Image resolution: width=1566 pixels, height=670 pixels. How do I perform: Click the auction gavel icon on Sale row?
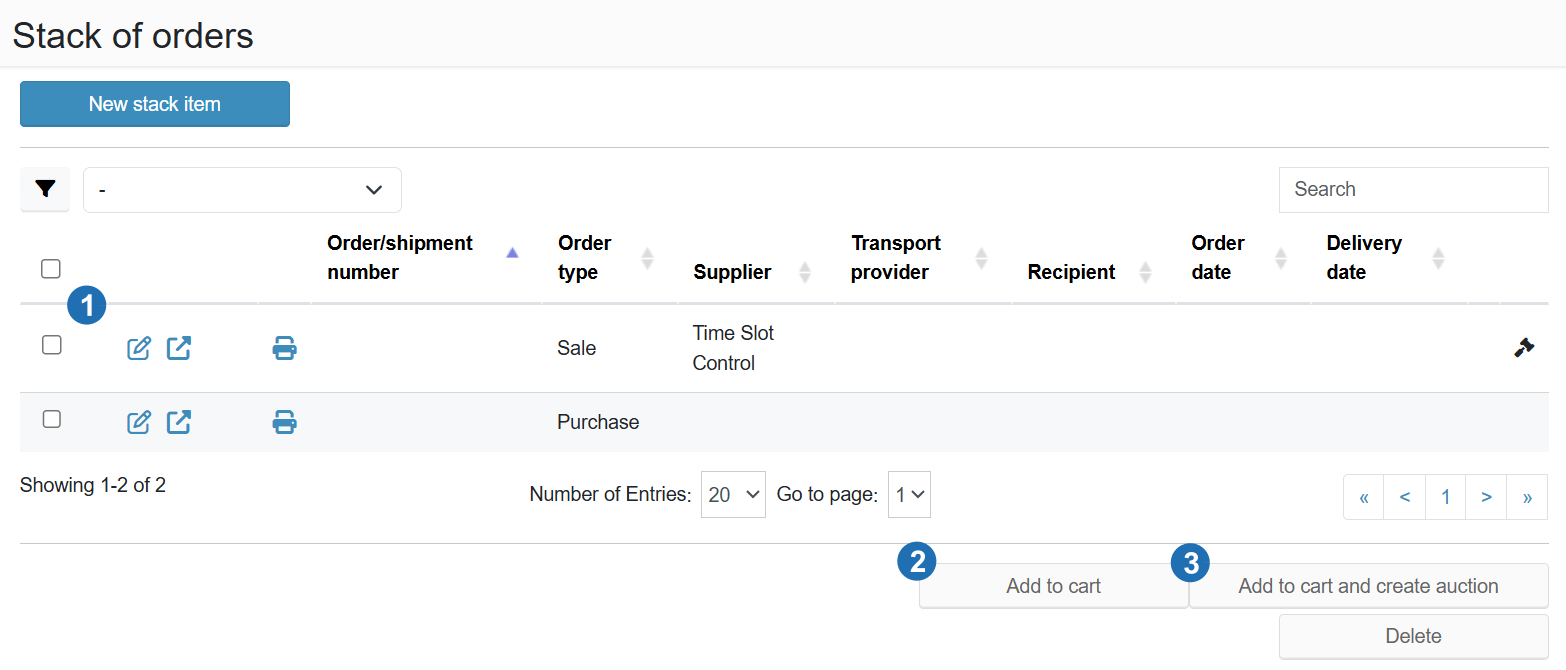[1524, 348]
